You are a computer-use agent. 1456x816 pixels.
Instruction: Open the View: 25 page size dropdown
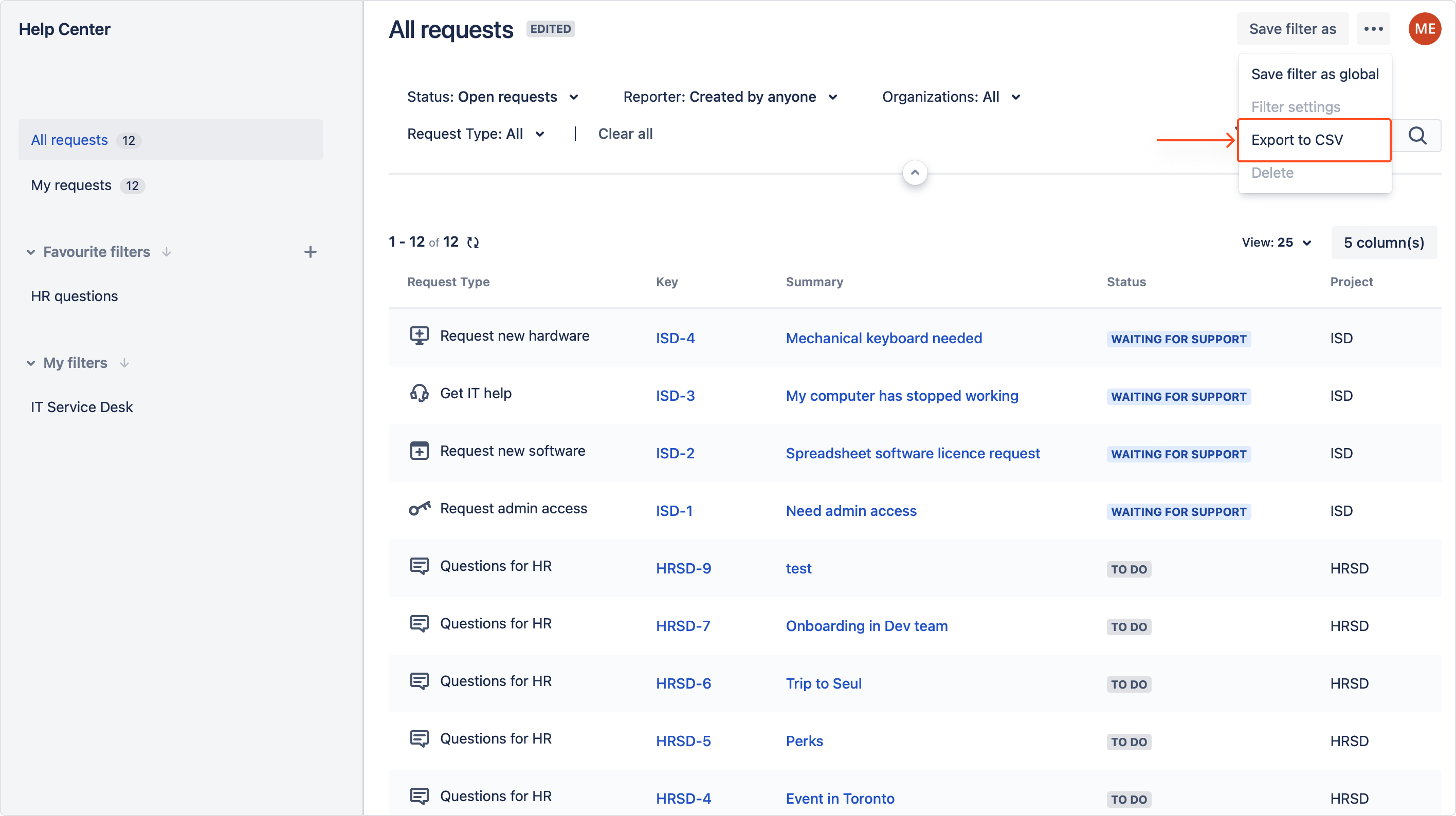tap(1276, 243)
